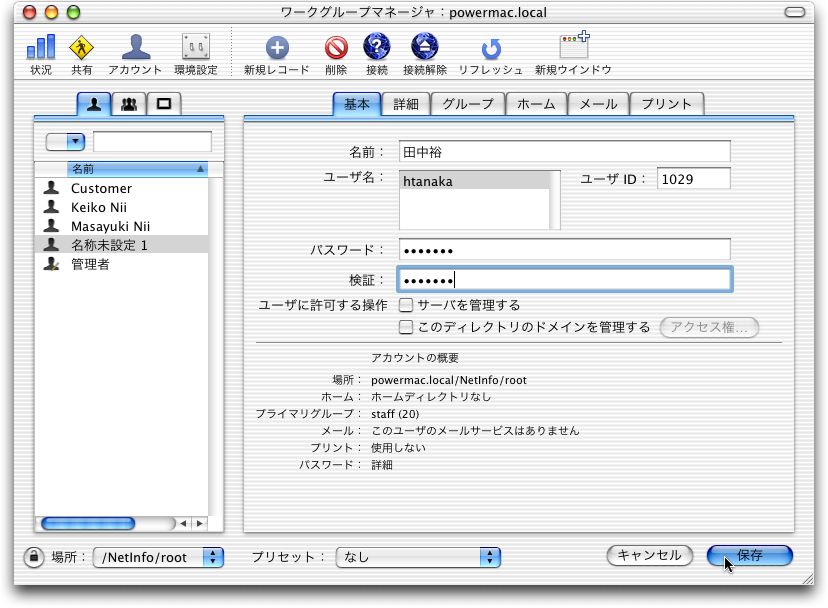Open the 共有 sharing icon
Screen dimensions: 828x608
82,48
